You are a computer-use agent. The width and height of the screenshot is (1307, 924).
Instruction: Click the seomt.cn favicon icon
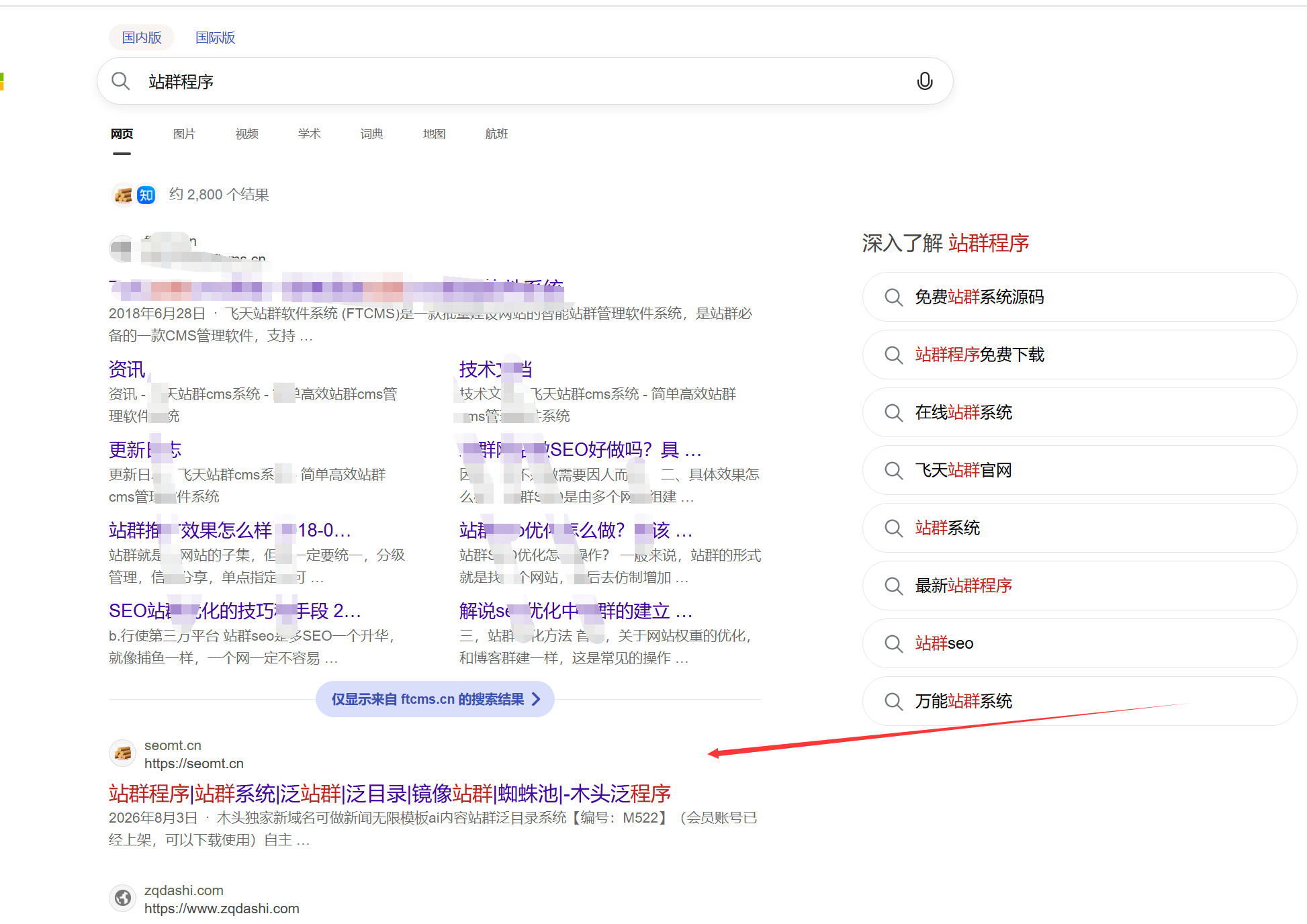(x=123, y=753)
